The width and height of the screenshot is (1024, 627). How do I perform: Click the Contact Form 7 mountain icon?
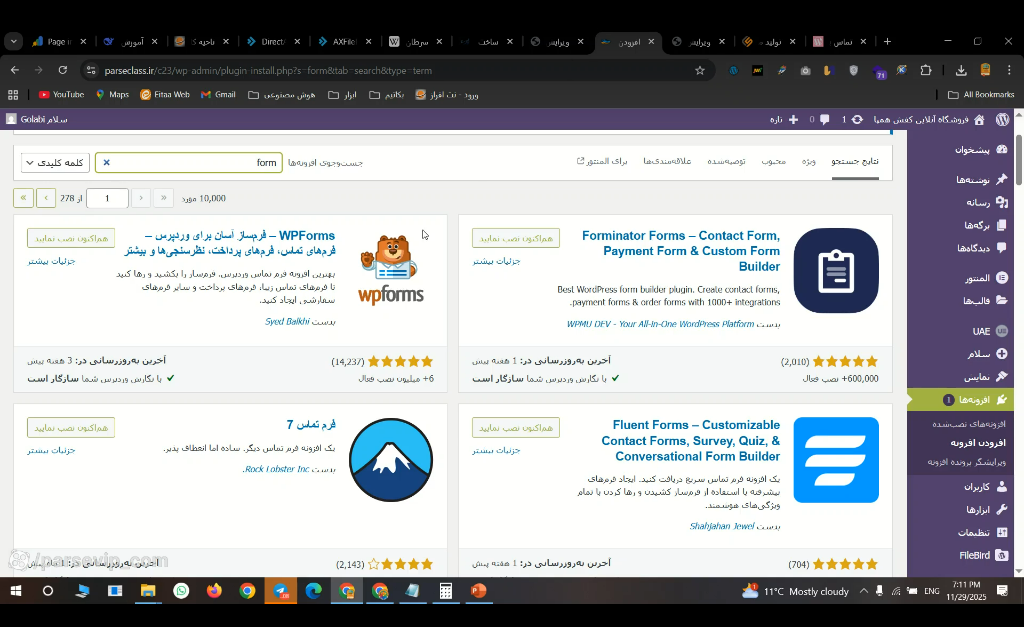(391, 460)
